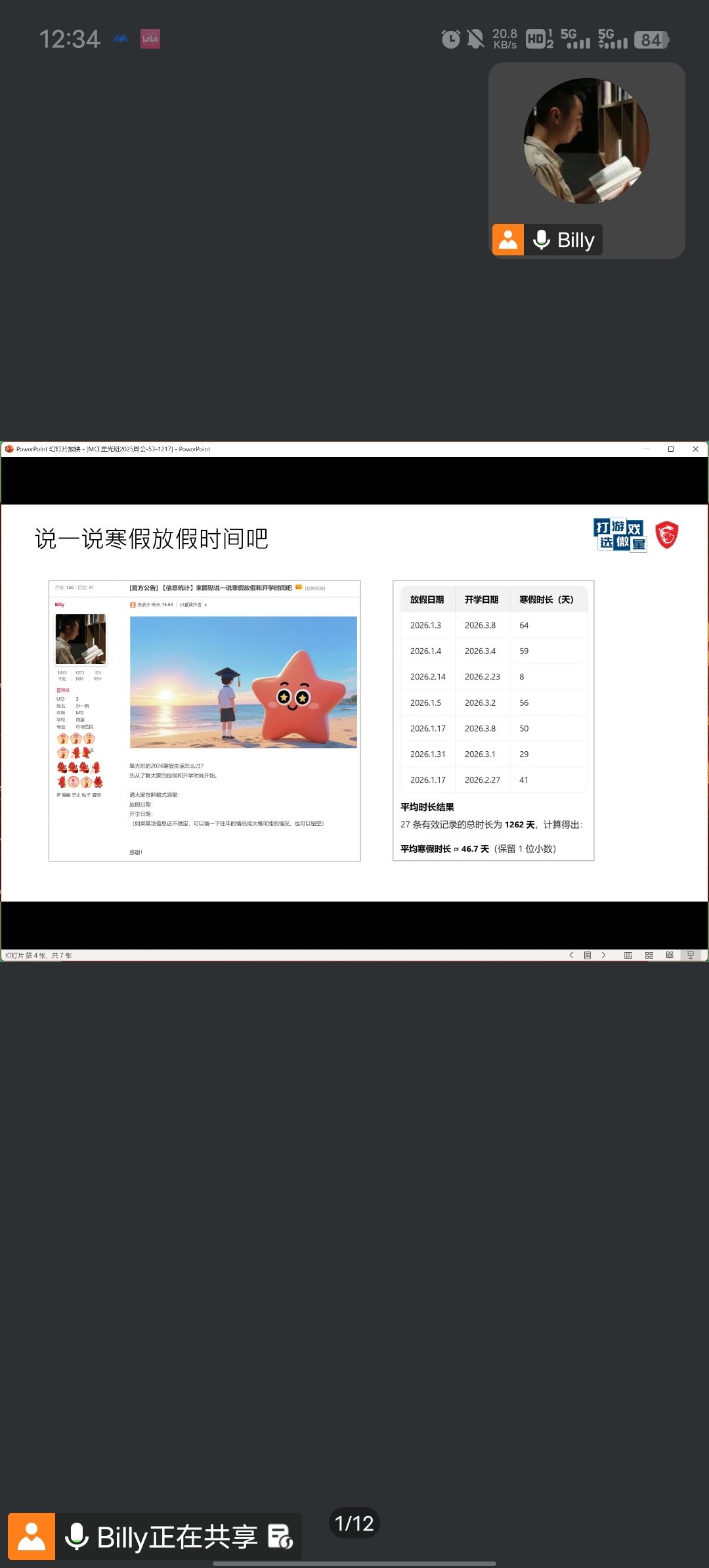Screen dimensions: 709x1568
Task: Tap document icon after Billy正在共享
Action: click(281, 1536)
